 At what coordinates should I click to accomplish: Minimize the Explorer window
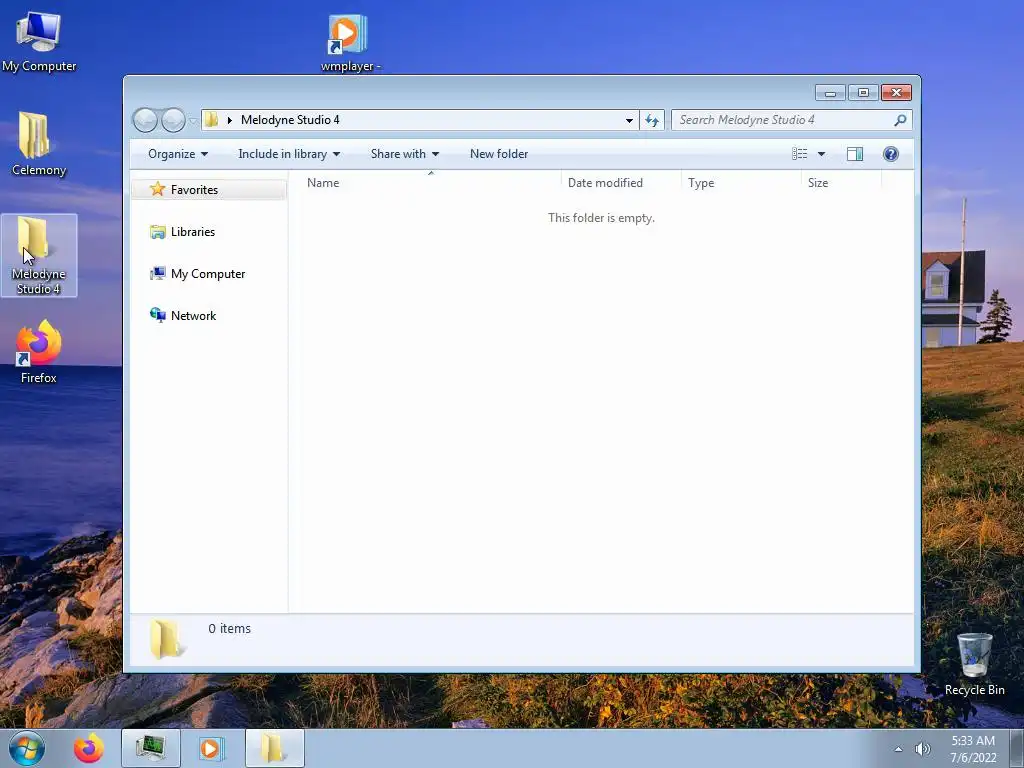pyautogui.click(x=830, y=93)
